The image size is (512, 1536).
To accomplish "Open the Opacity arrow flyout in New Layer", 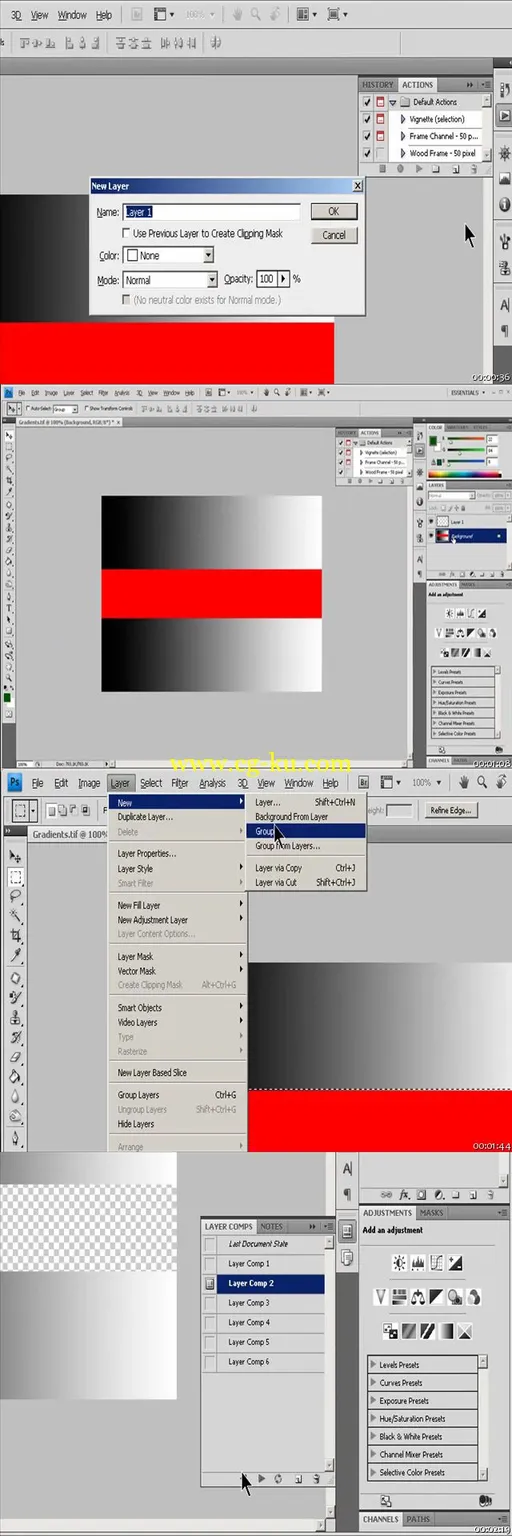I will click(x=283, y=279).
